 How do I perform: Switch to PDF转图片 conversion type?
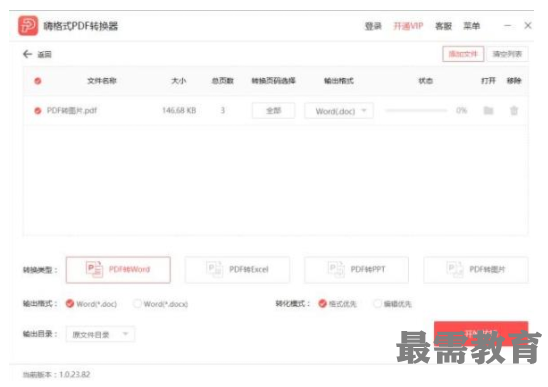click(x=476, y=270)
